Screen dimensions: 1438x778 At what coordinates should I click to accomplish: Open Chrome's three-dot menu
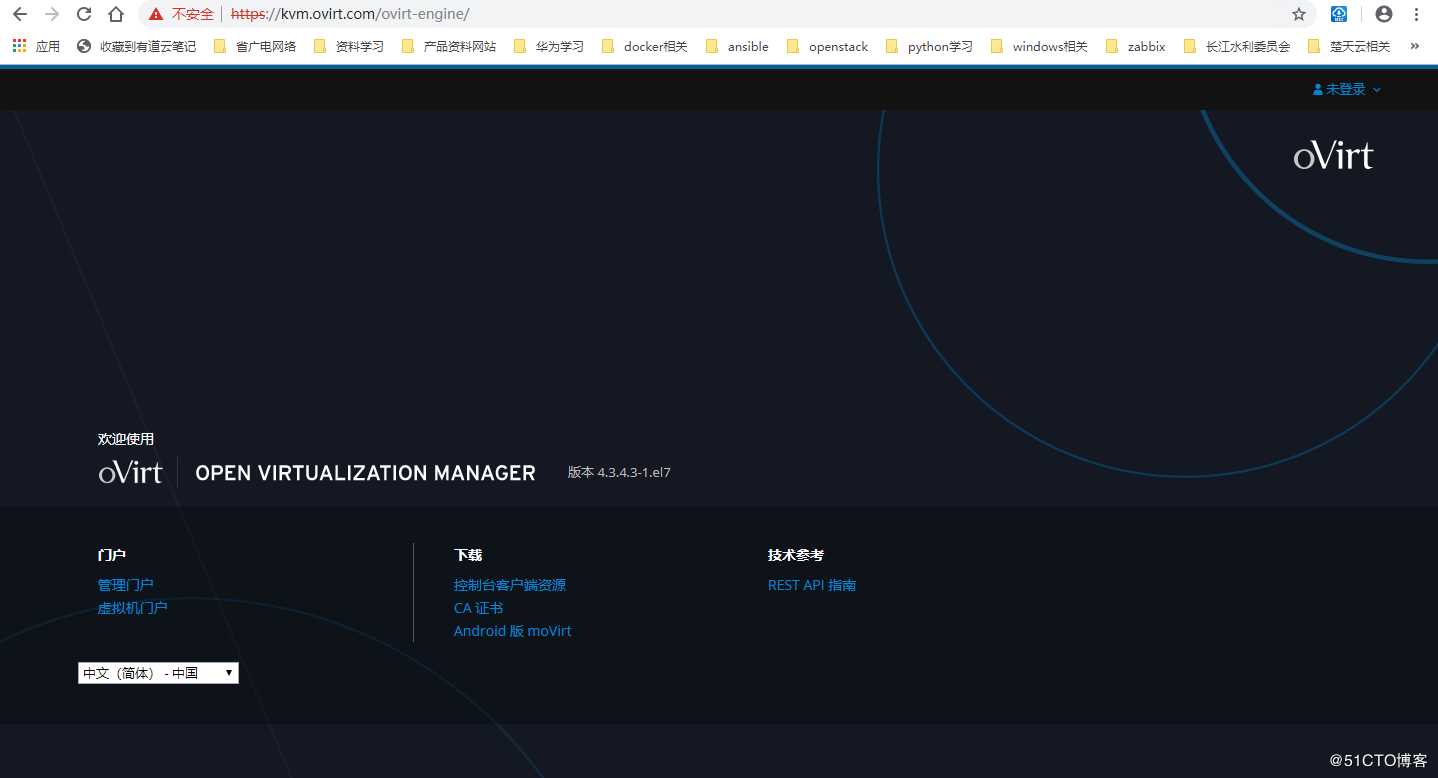(1416, 14)
